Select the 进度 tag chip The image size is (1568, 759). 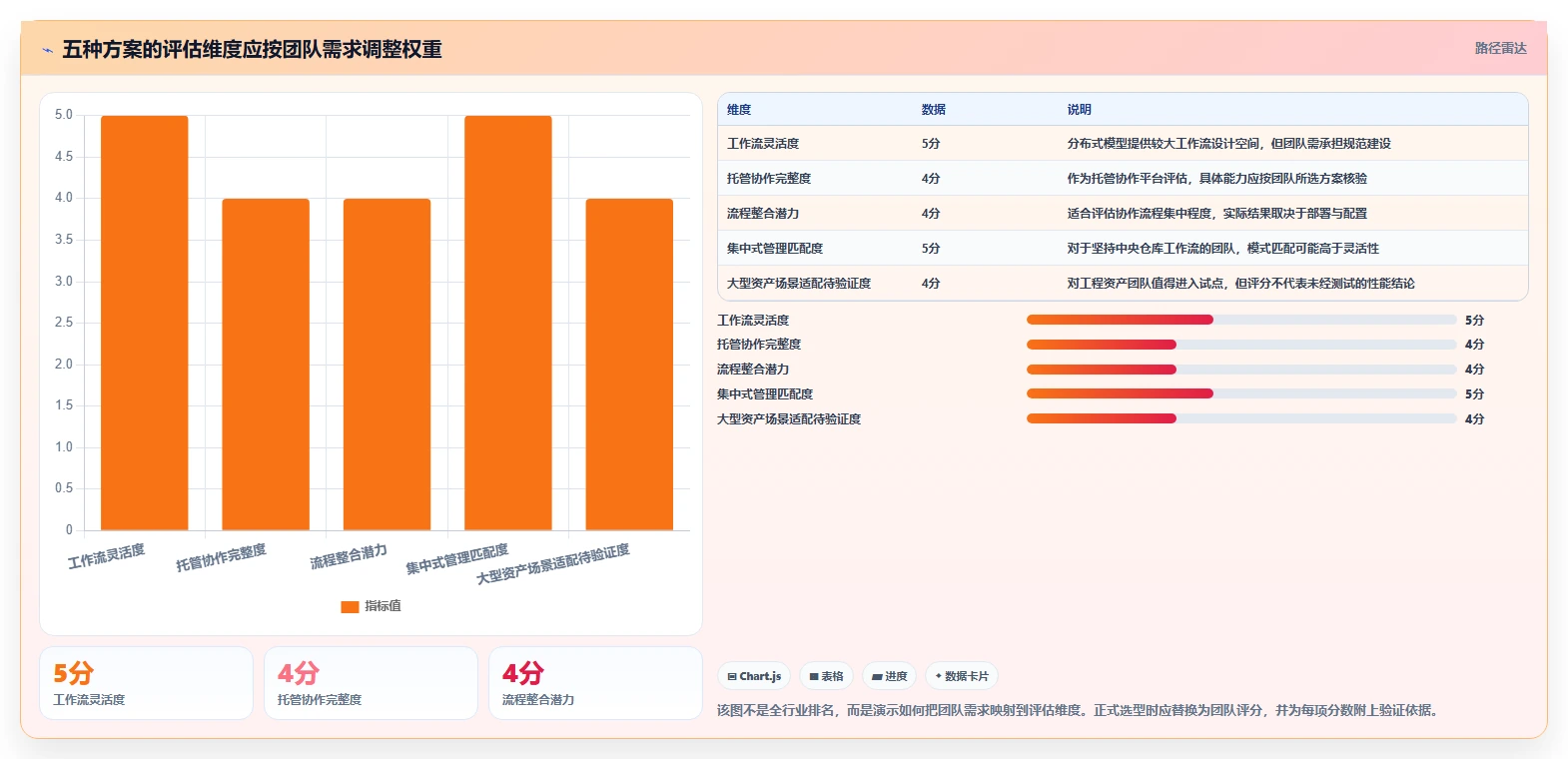pyautogui.click(x=889, y=676)
